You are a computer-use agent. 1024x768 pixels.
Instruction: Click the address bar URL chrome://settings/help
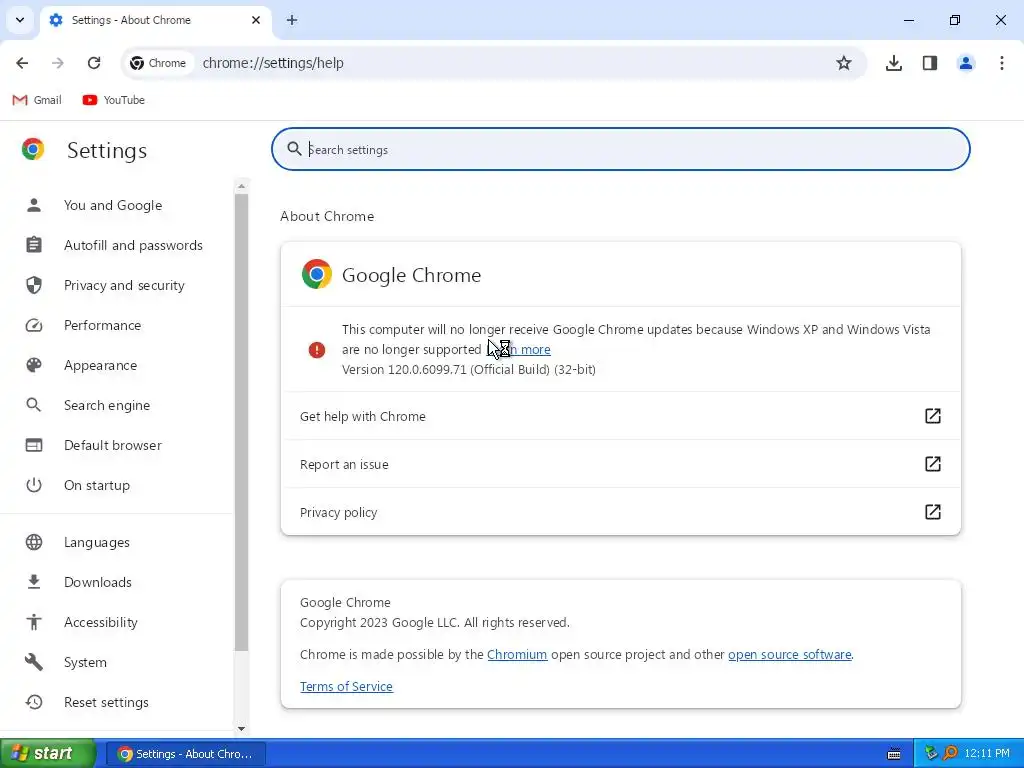(273, 63)
